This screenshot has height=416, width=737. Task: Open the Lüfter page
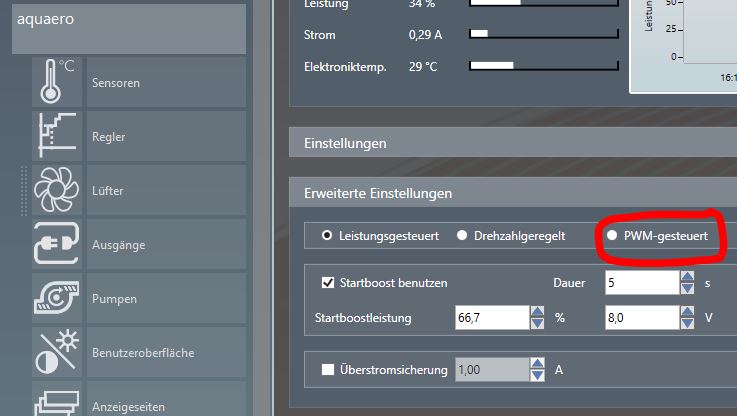[x=166, y=190]
